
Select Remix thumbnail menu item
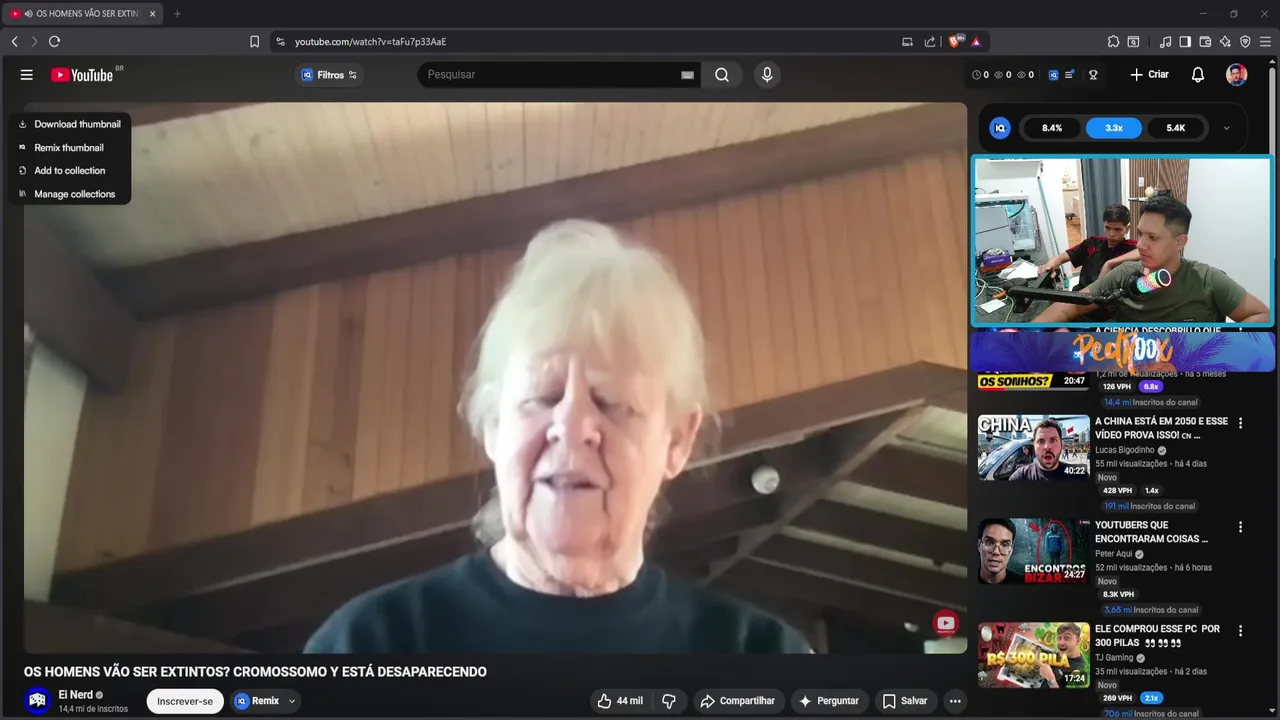[70, 147]
